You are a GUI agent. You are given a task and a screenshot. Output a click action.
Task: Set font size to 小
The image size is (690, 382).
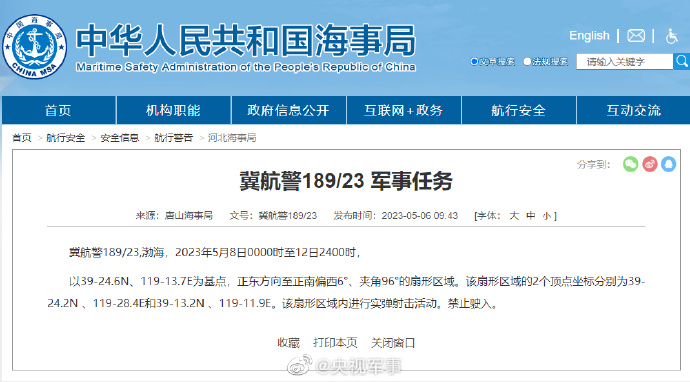[x=547, y=216]
